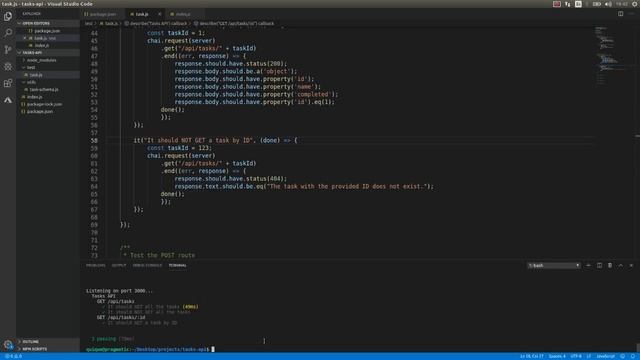Select task.js in Open Editors list
Screen dimensions: 640x360
48,38
